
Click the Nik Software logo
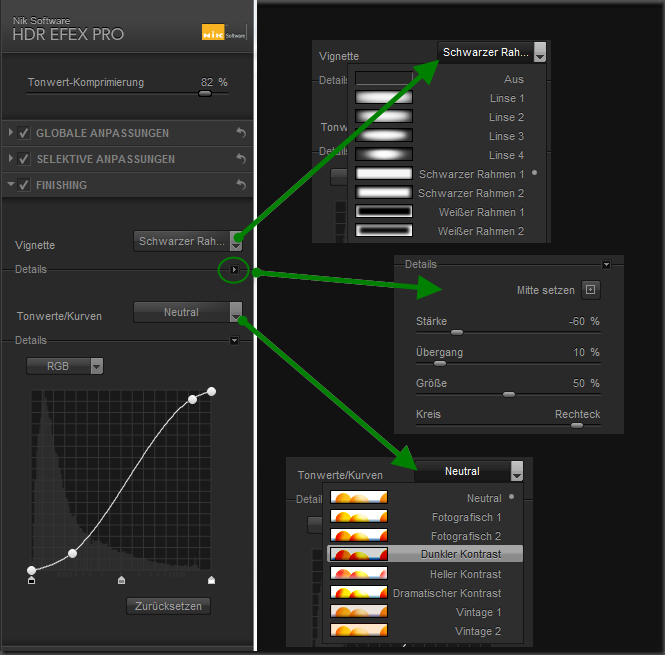(x=224, y=32)
